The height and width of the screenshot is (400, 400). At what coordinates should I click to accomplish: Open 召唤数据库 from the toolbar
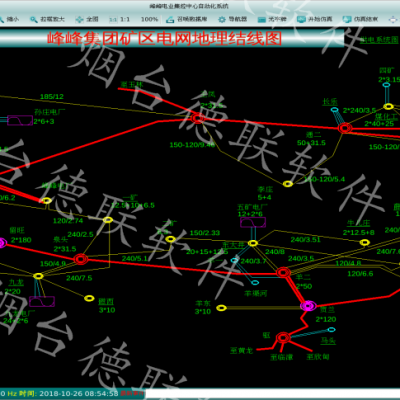tap(187, 19)
